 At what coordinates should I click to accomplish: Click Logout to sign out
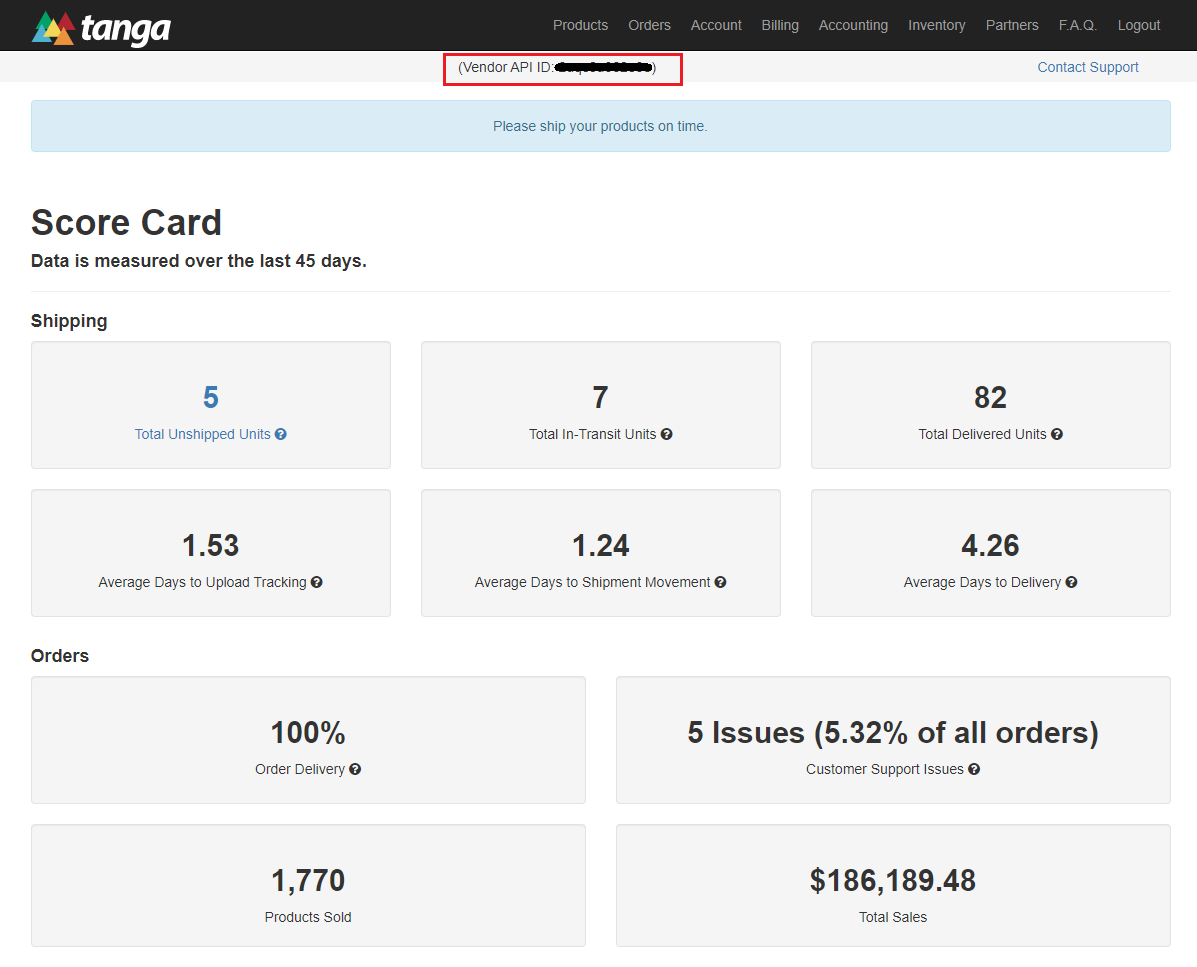coord(1139,24)
